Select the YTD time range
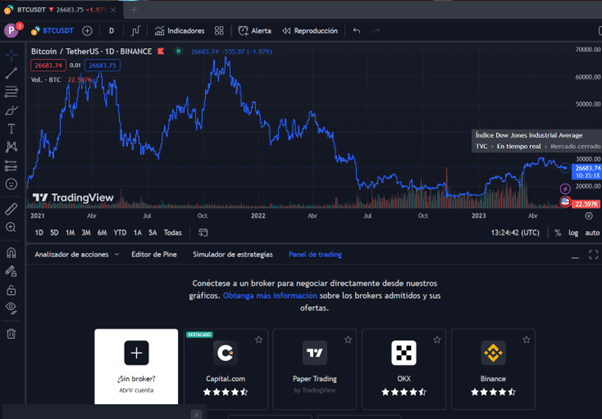The width and height of the screenshot is (602, 419). point(120,233)
